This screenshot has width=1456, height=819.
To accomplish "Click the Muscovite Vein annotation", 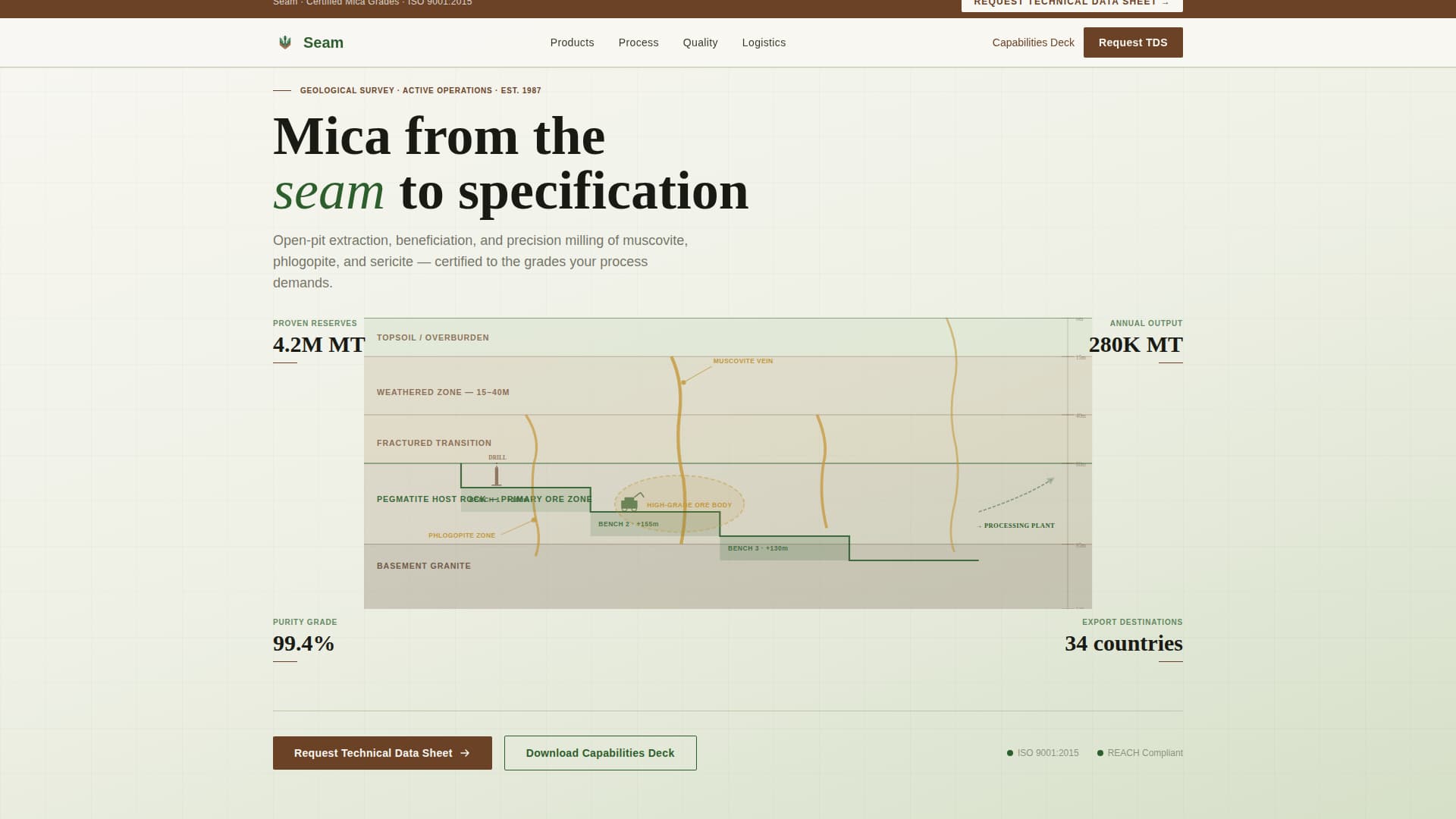I will [x=742, y=361].
